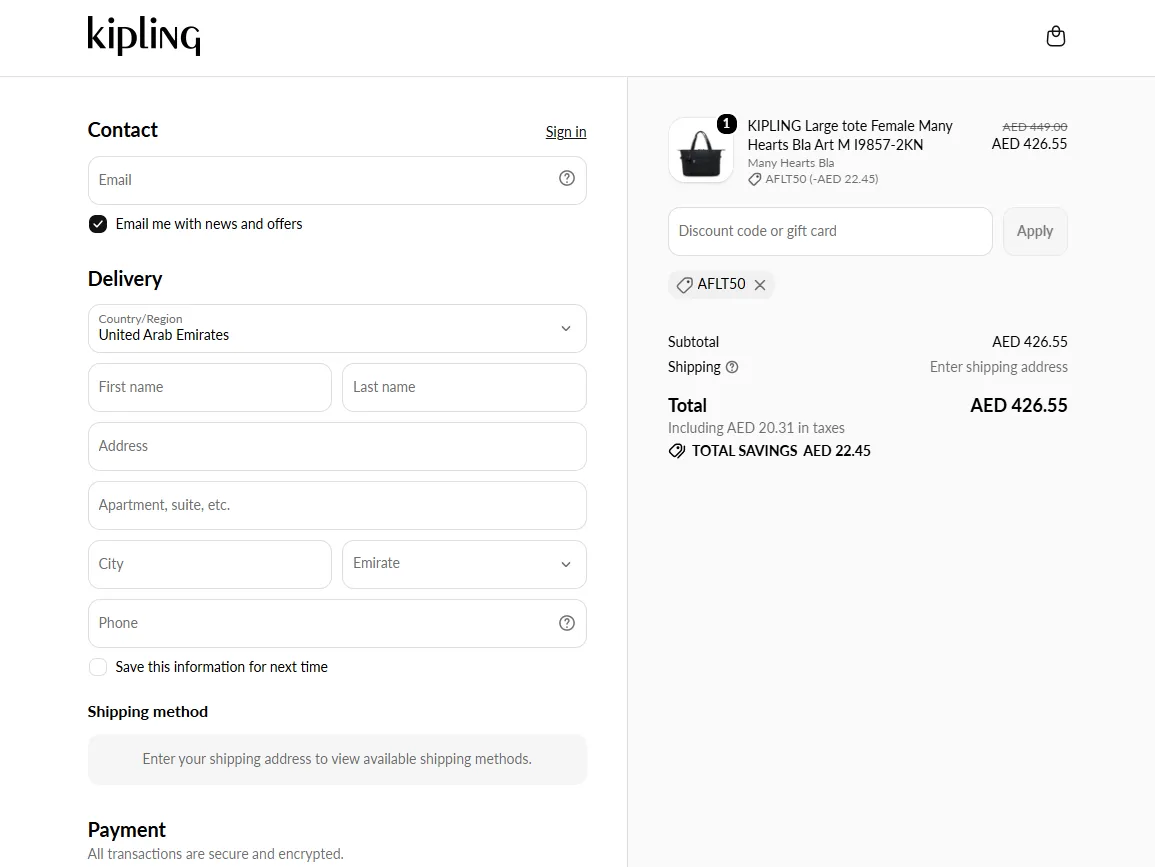This screenshot has height=867, width=1155.
Task: Open the Country/Region dropdown
Action: pos(337,329)
